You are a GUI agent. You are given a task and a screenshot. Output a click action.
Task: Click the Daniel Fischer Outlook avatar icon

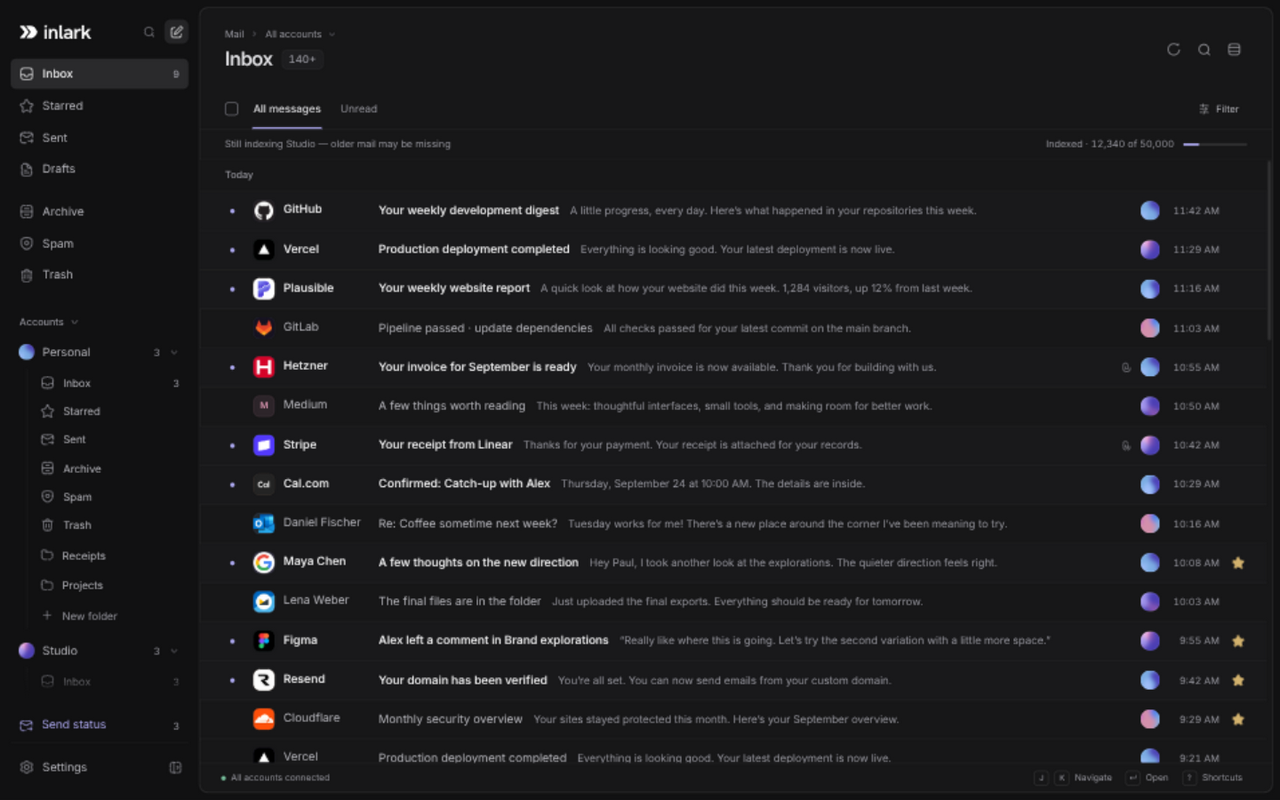264,523
